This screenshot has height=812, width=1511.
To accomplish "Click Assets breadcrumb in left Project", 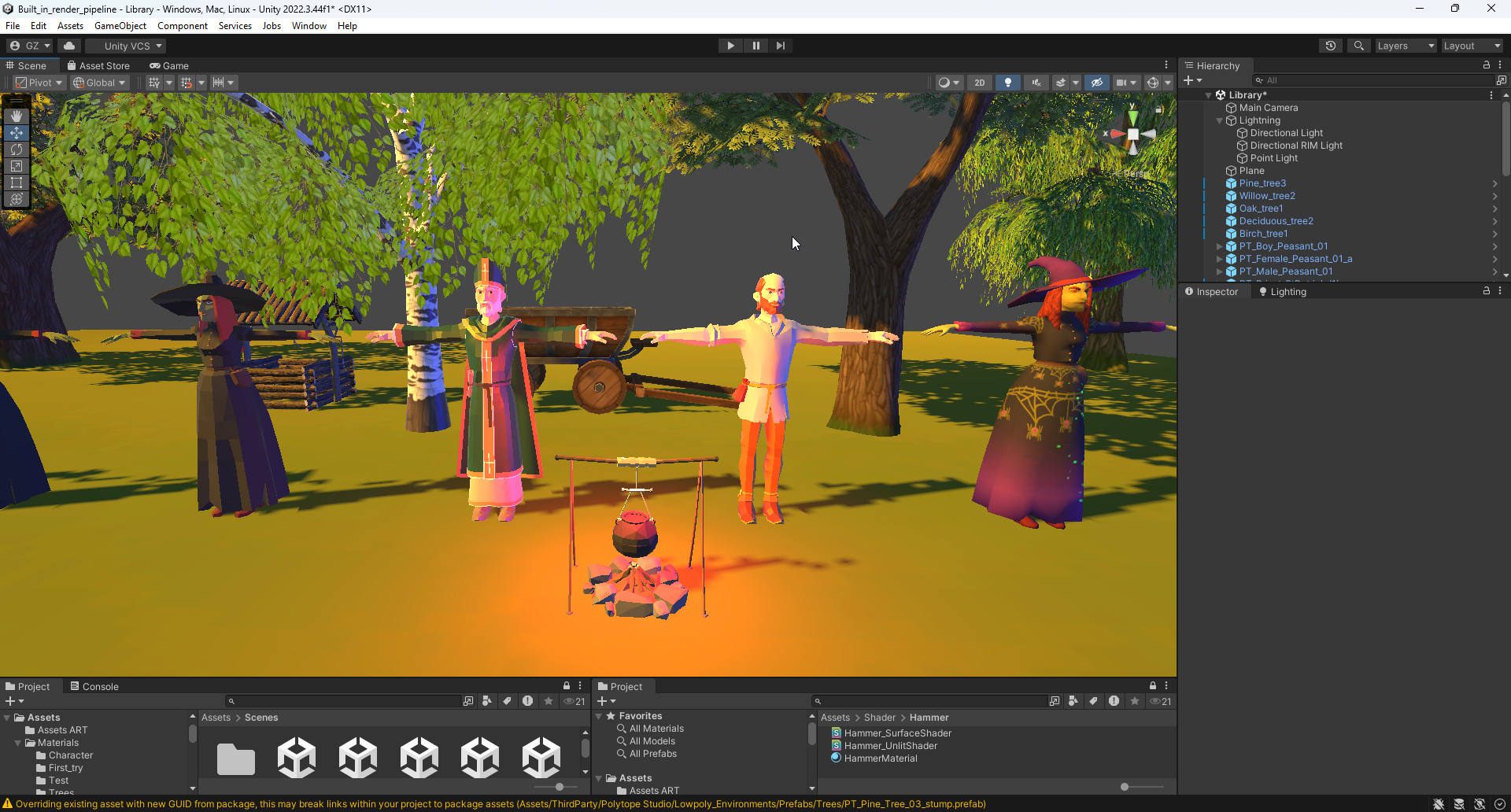I will [x=216, y=718].
